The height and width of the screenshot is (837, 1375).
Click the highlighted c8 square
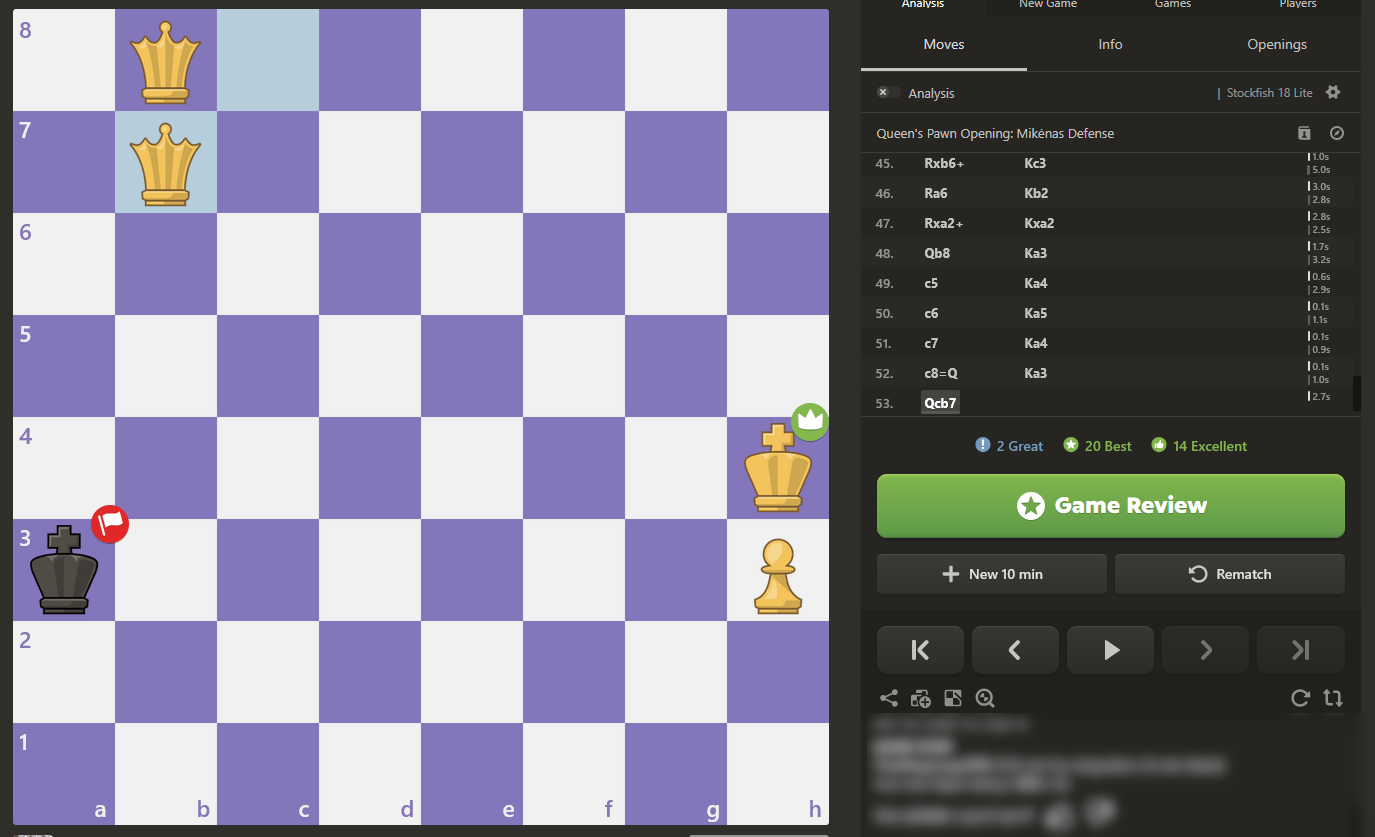268,60
